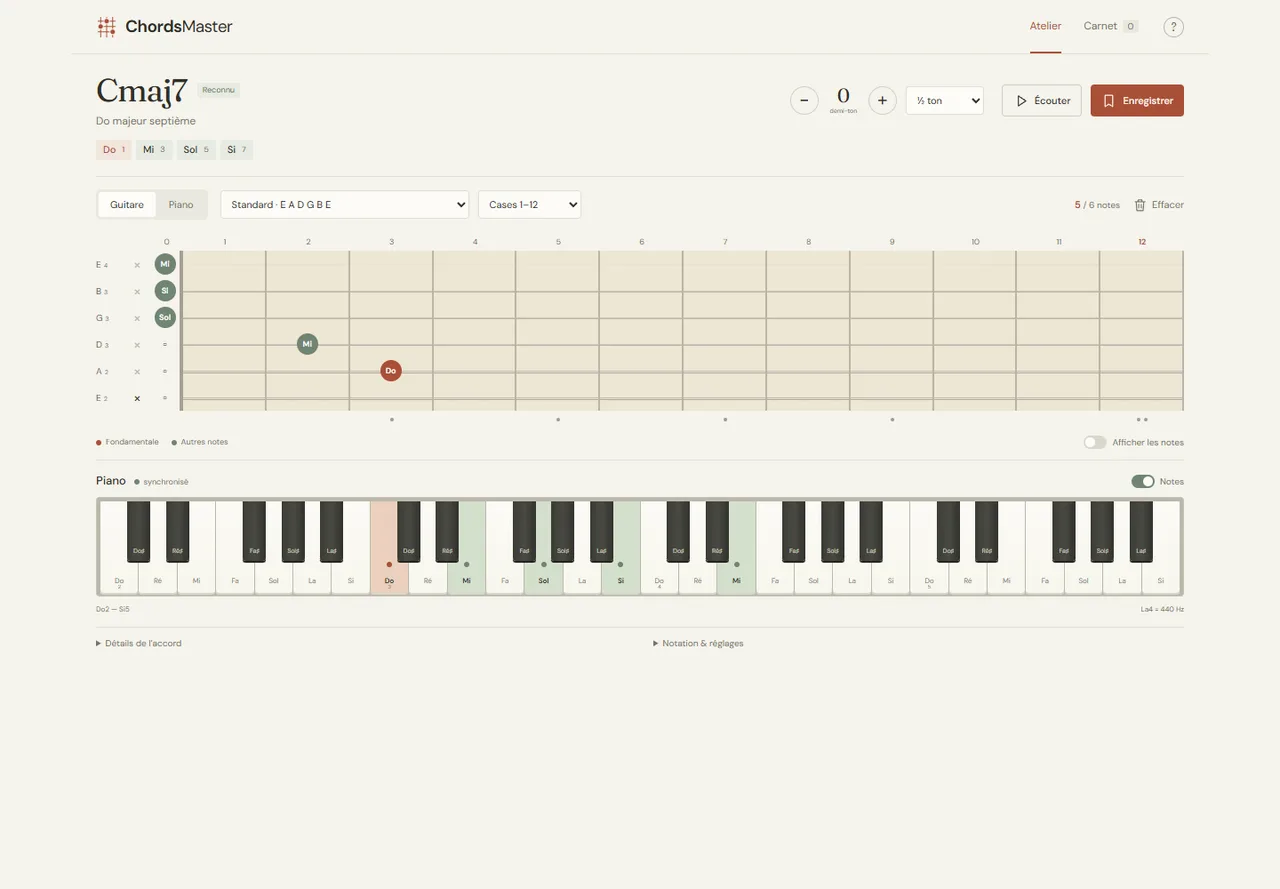
Task: Open the Carnet tab
Action: (x=1110, y=26)
